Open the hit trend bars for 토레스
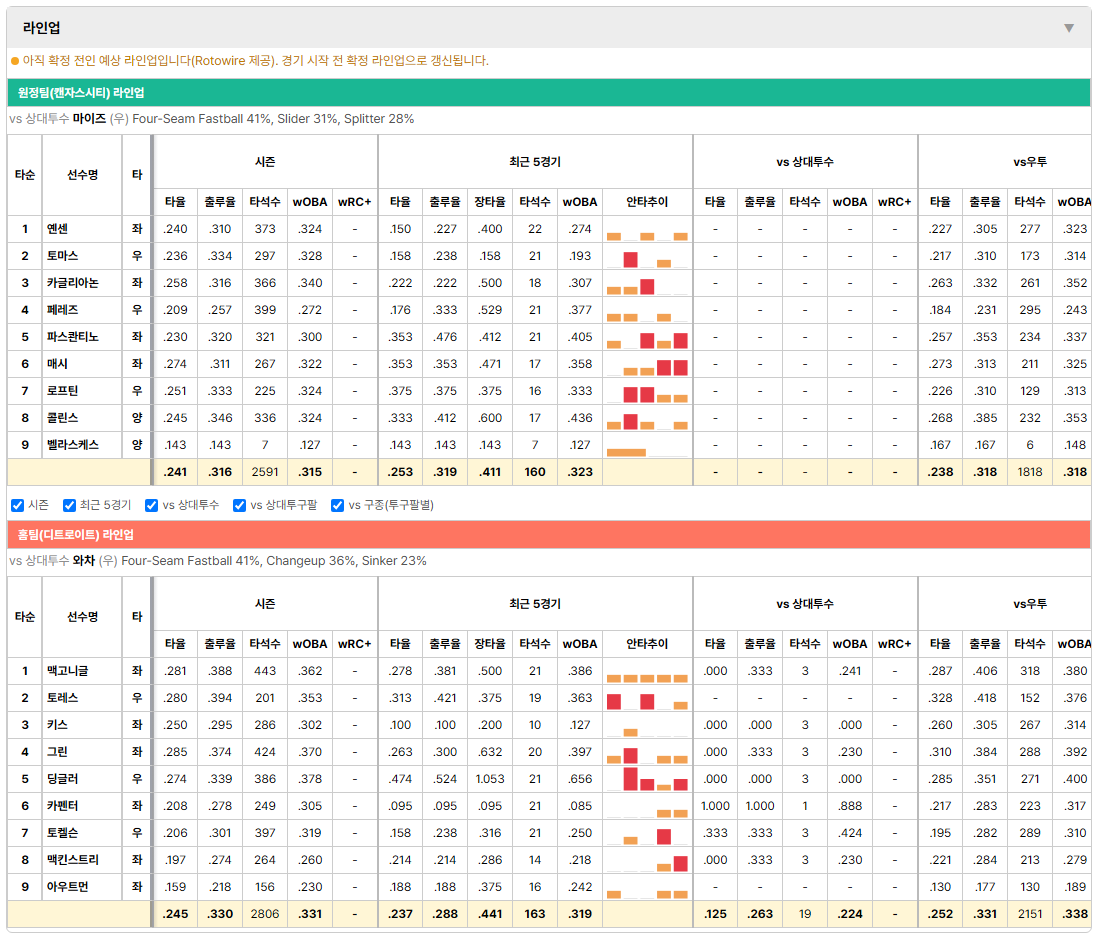Screen dimensions: 1098x939 pos(647,699)
